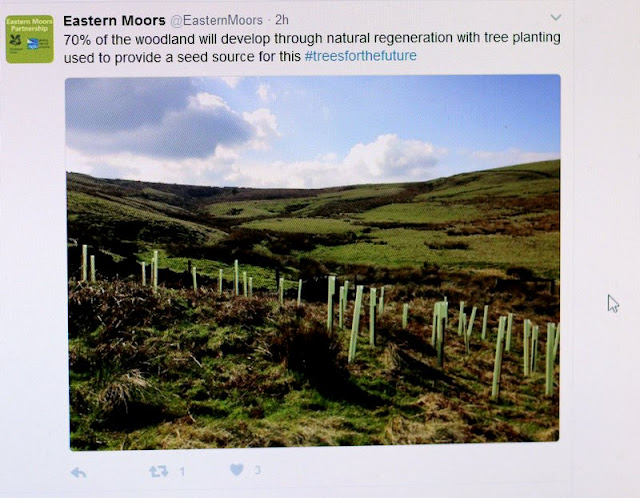Open the moorland tree-planting photo
Viewport: 640px width, 498px height.
pos(313,262)
